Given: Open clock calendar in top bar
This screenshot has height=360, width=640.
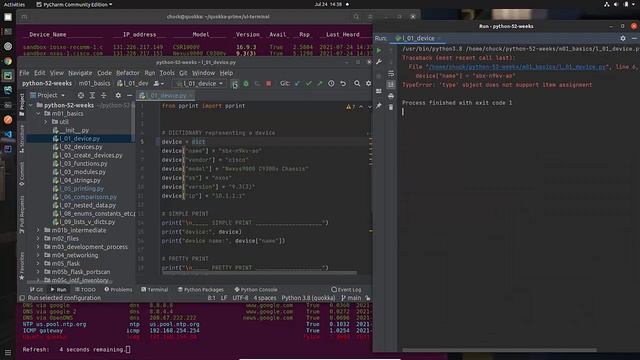Looking at the screenshot, I should pos(328,4).
